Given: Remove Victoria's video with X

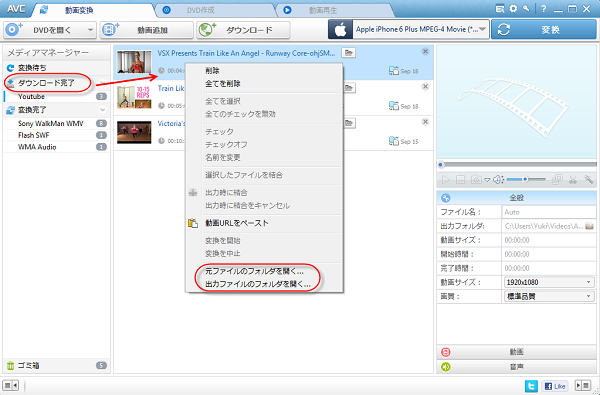Looking at the screenshot, I should pos(425,122).
